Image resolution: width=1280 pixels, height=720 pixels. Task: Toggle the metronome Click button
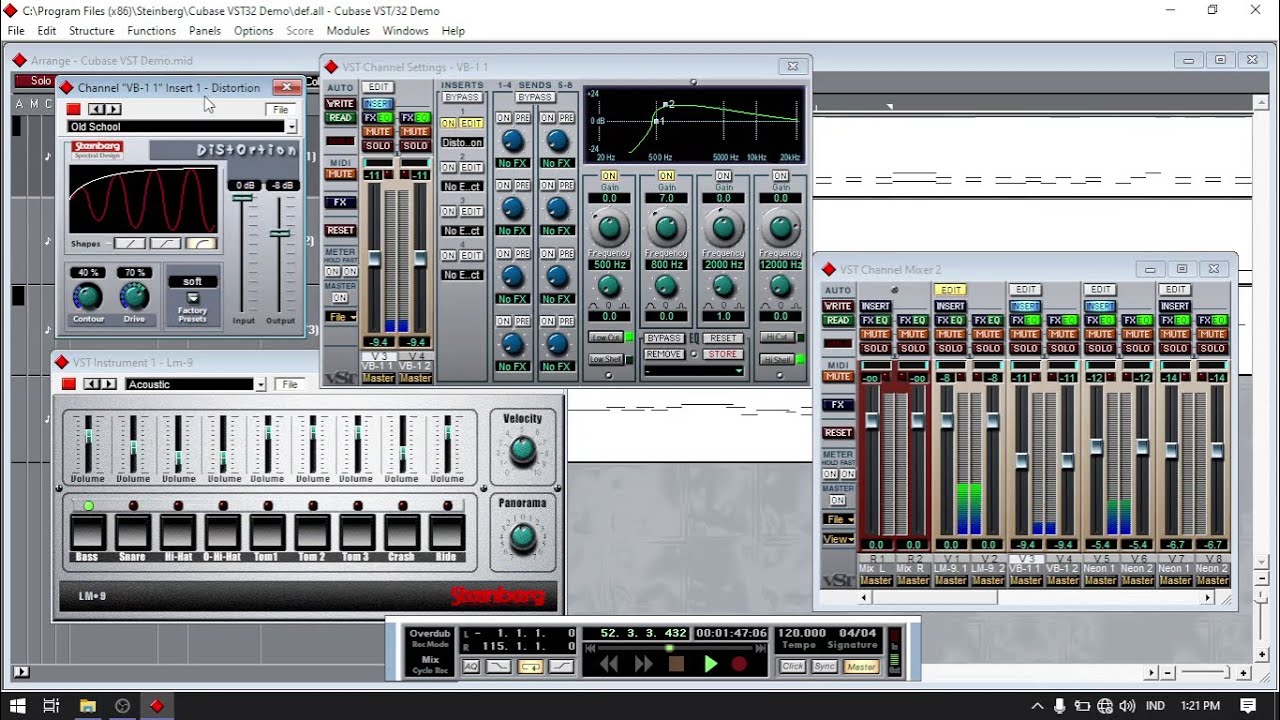tap(793, 667)
